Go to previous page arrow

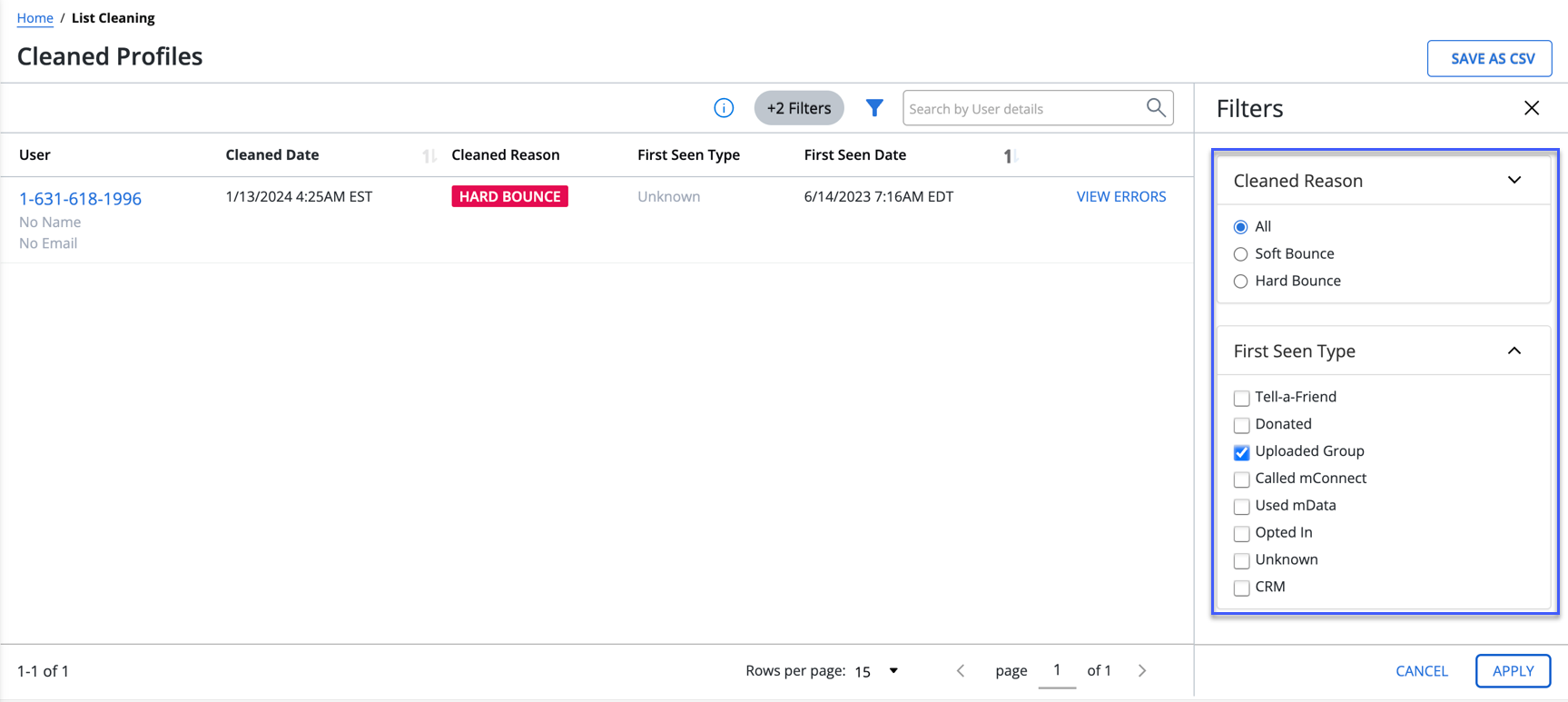[x=961, y=671]
